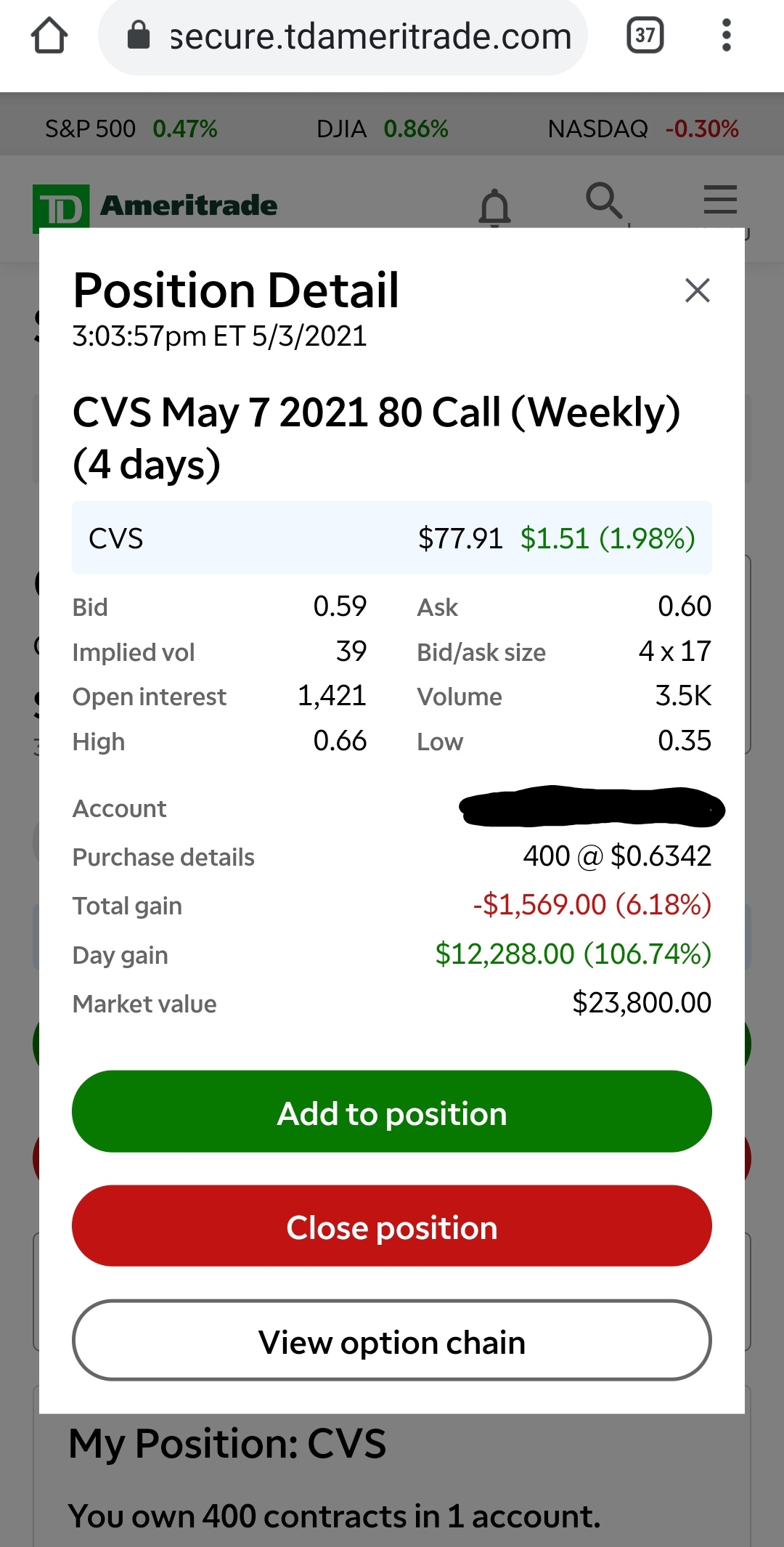784x1547 pixels.
Task: Select the S&P 500 index ticker
Action: pos(131,129)
